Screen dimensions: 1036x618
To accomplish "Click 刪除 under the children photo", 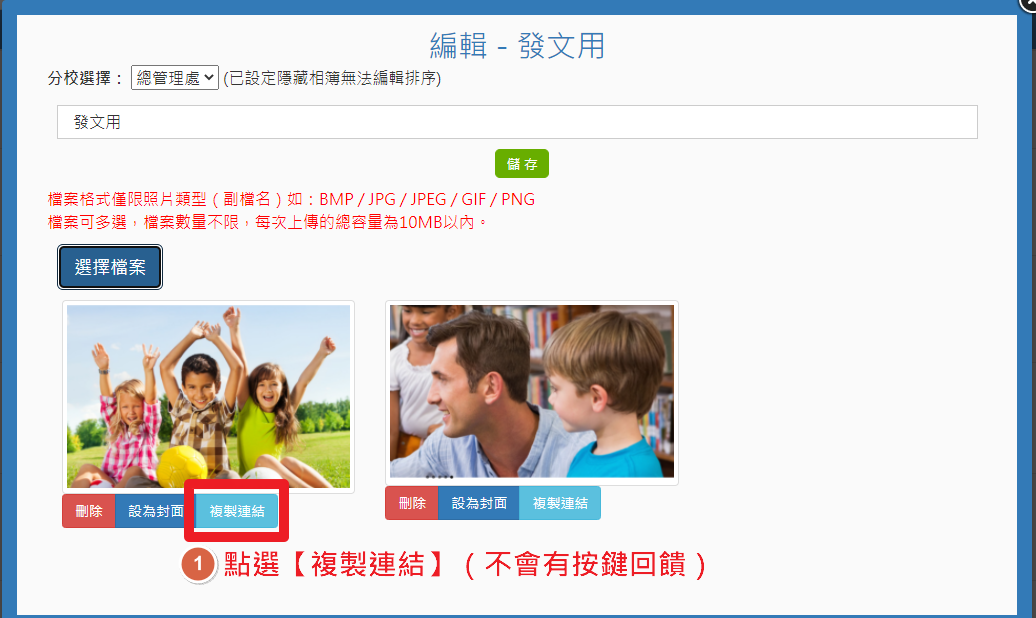I will pos(89,511).
